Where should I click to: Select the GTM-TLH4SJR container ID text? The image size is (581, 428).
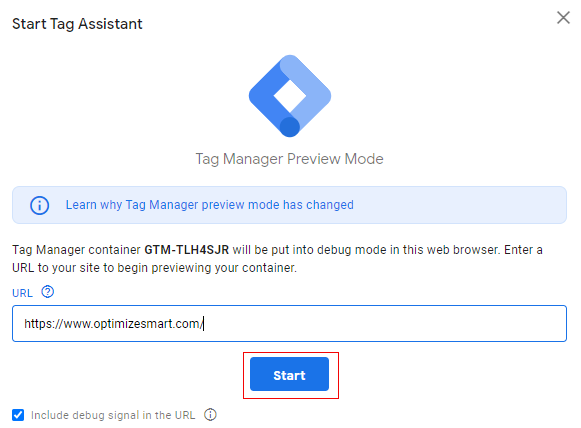point(187,250)
